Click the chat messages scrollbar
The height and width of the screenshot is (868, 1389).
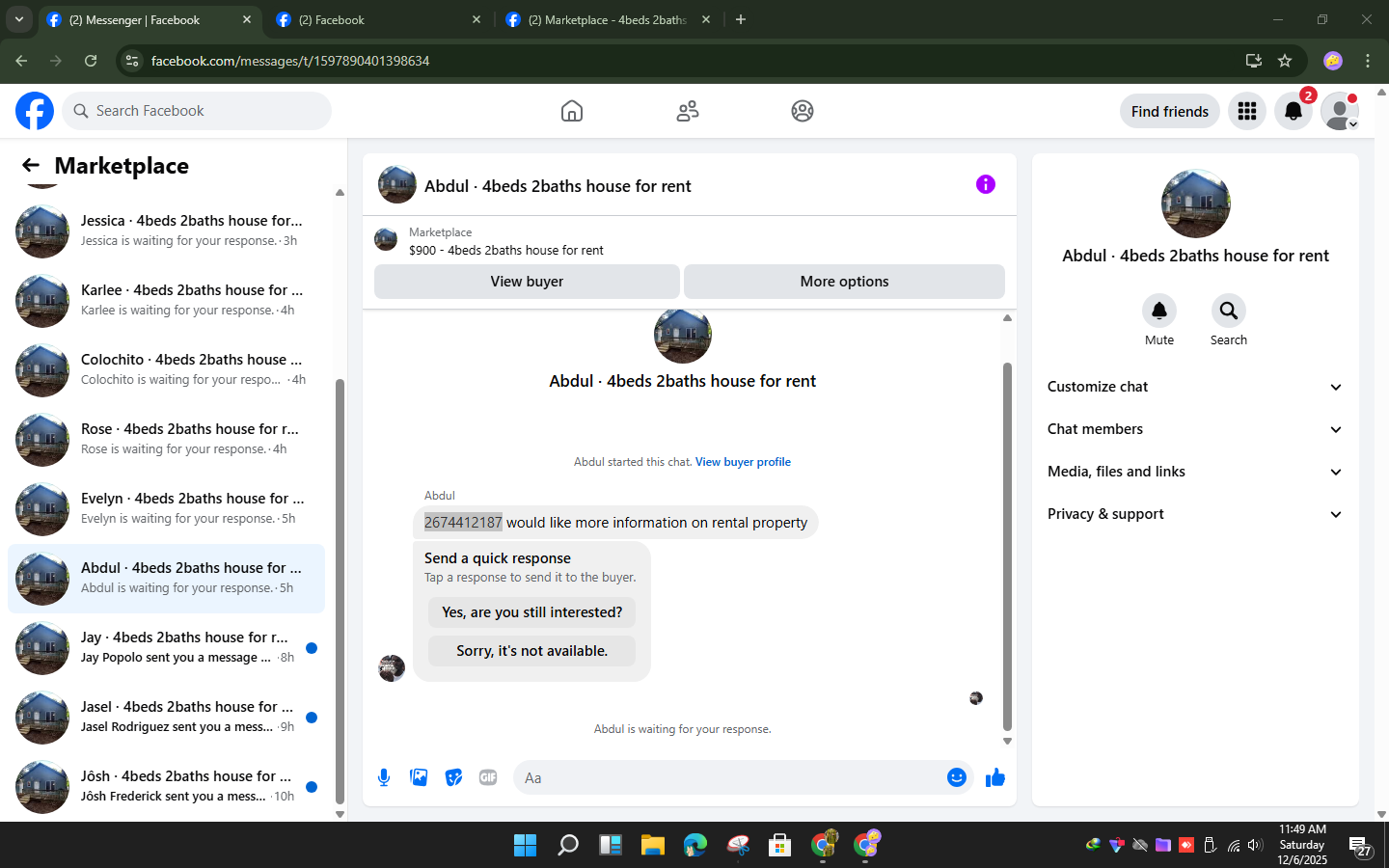pos(1007,547)
